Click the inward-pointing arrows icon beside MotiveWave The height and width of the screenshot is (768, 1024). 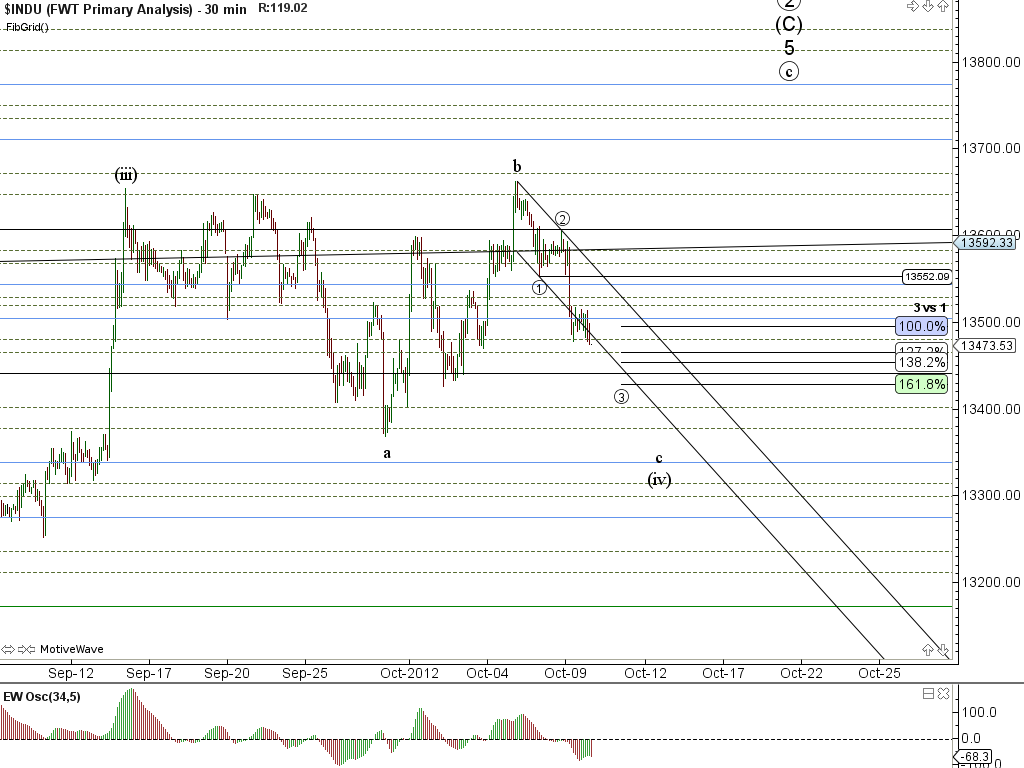(x=27, y=649)
